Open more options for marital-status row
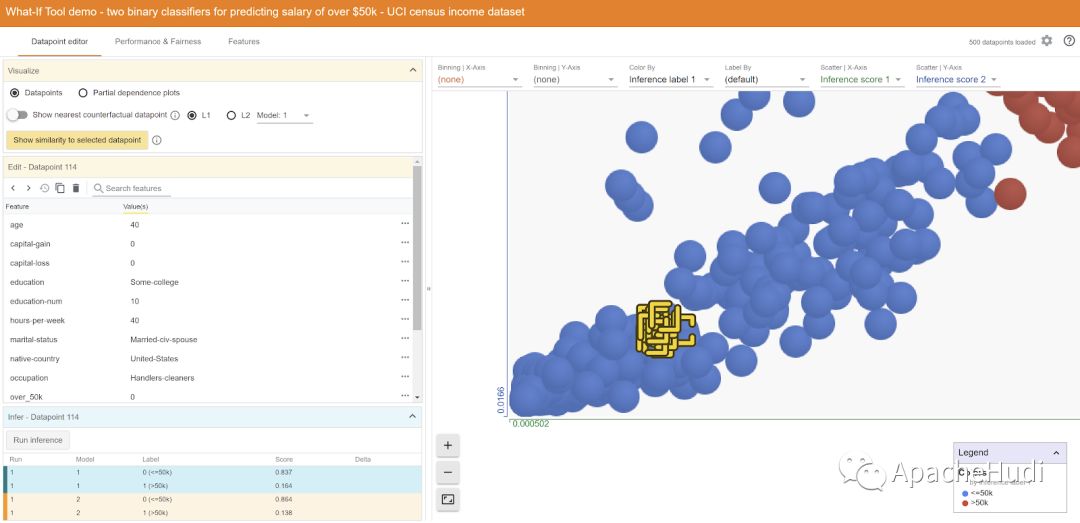Viewport: 1080px width, 523px height. pyautogui.click(x=405, y=339)
